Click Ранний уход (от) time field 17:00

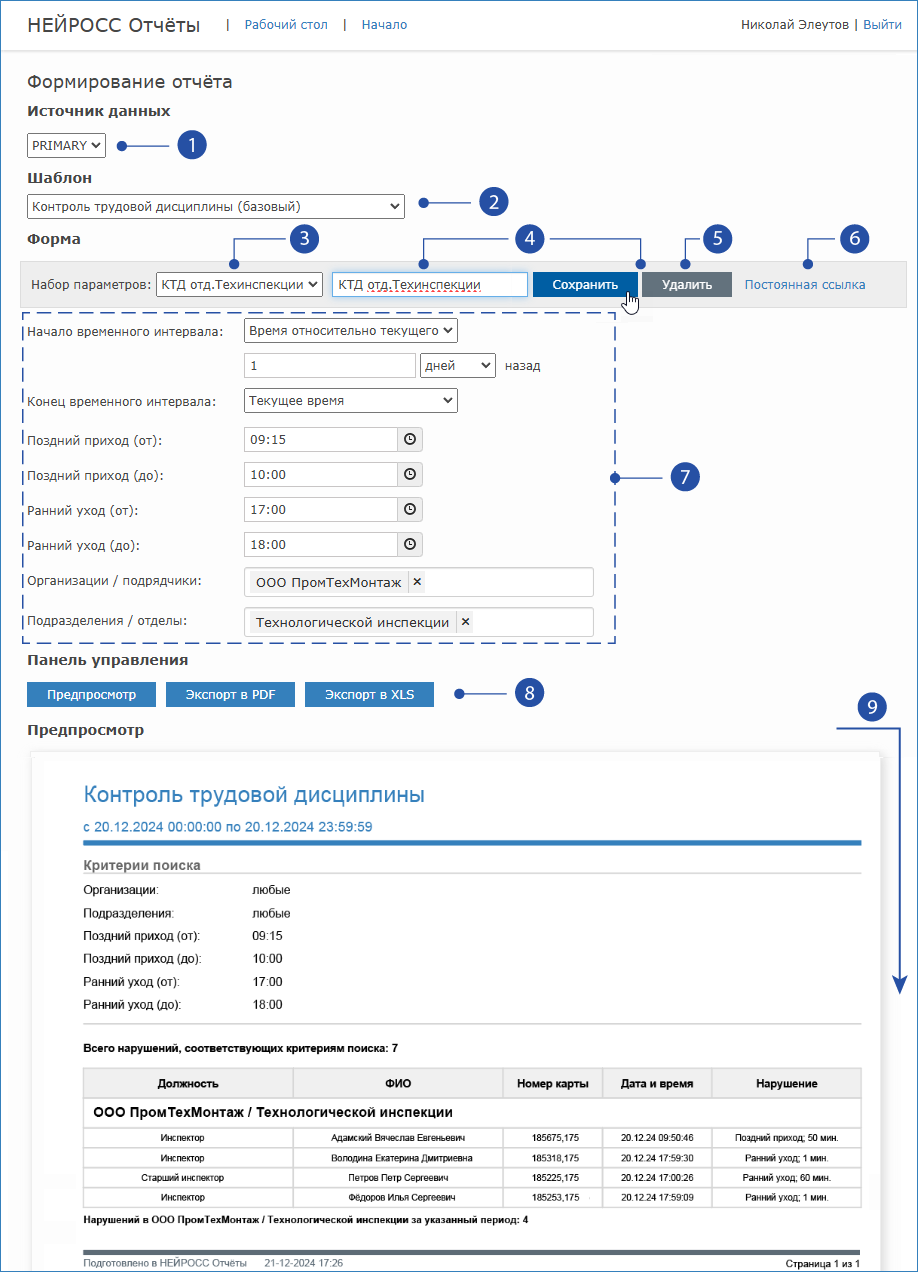[x=322, y=510]
